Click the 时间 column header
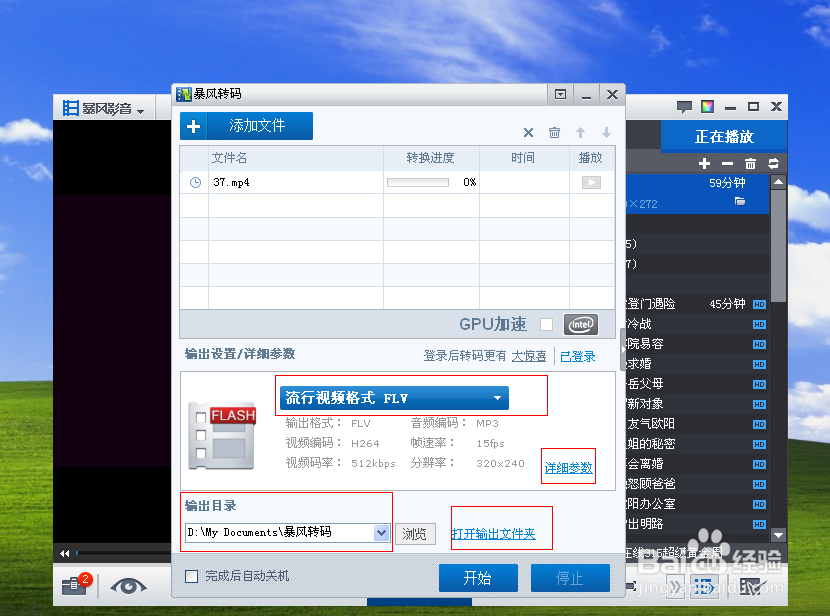Viewport: 830px width, 616px height. click(x=524, y=158)
